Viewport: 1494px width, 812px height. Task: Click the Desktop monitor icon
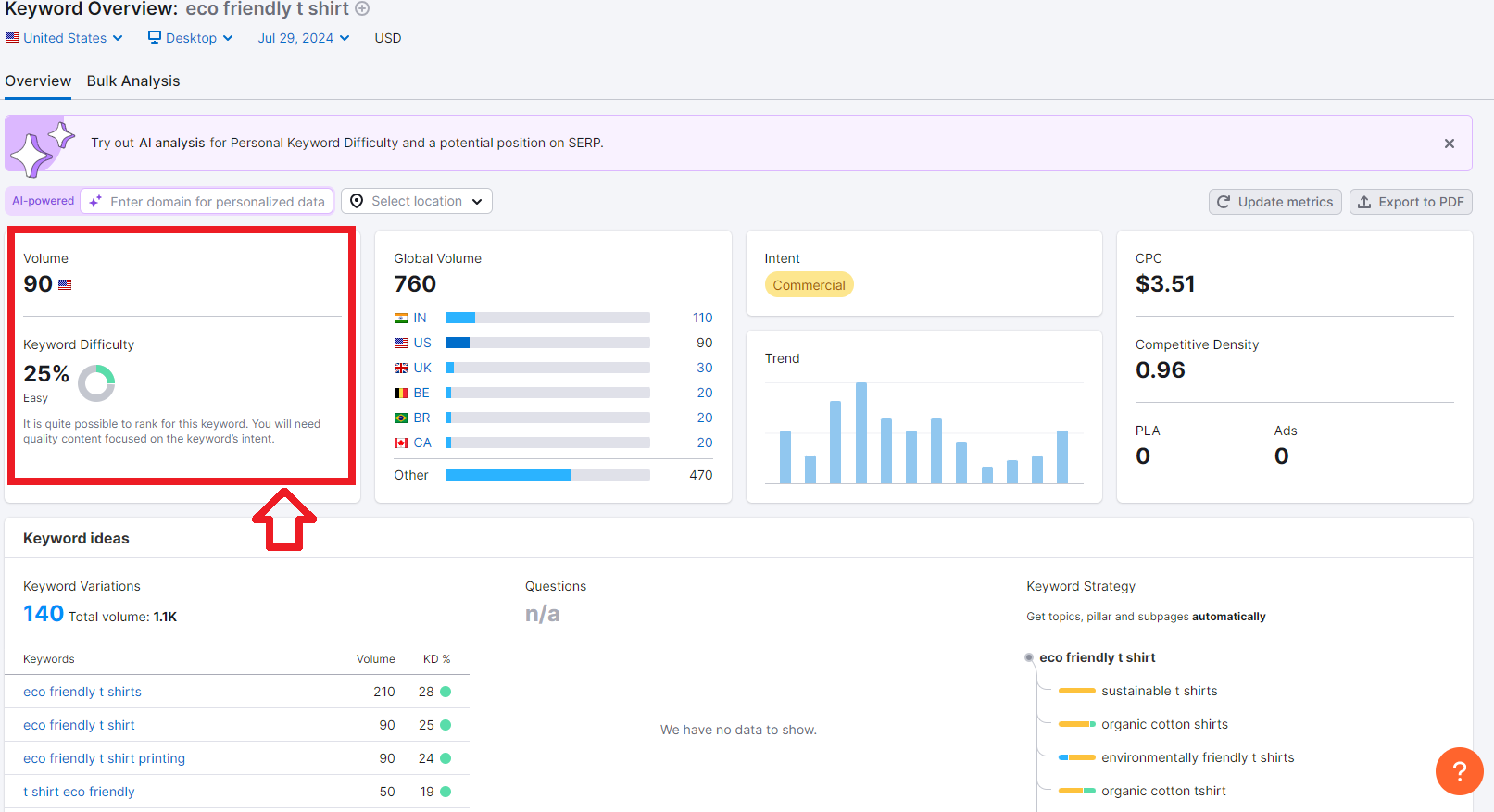point(155,37)
